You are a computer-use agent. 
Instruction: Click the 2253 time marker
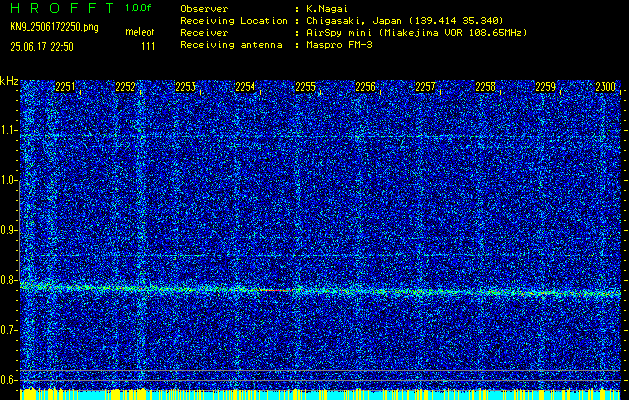[185, 87]
